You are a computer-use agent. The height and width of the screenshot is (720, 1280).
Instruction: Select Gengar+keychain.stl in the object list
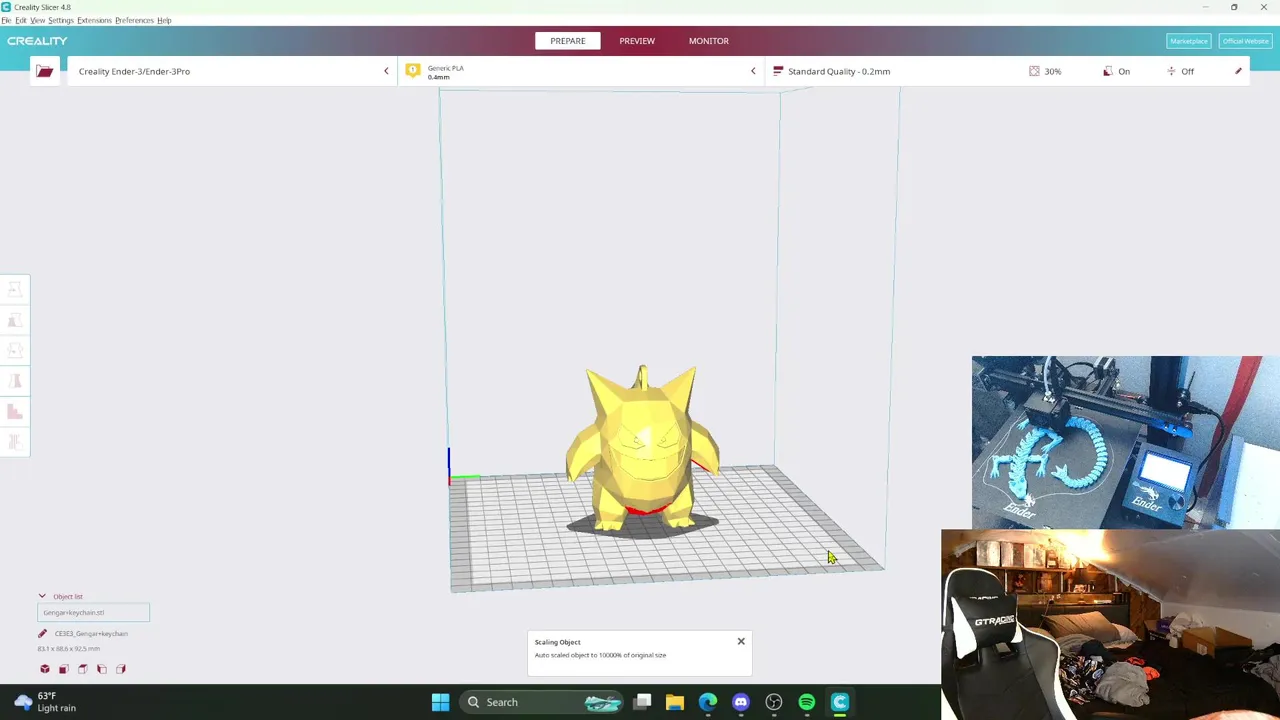pyautogui.click(x=93, y=612)
